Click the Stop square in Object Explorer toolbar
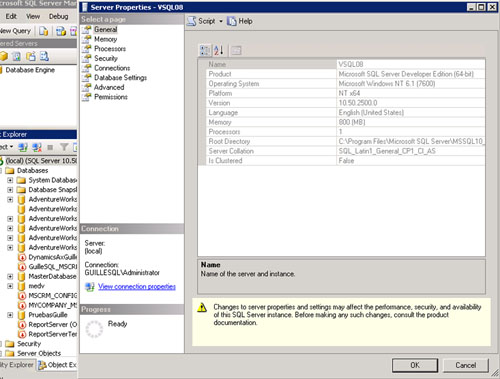Screen dimensions: 500x379 50,147
